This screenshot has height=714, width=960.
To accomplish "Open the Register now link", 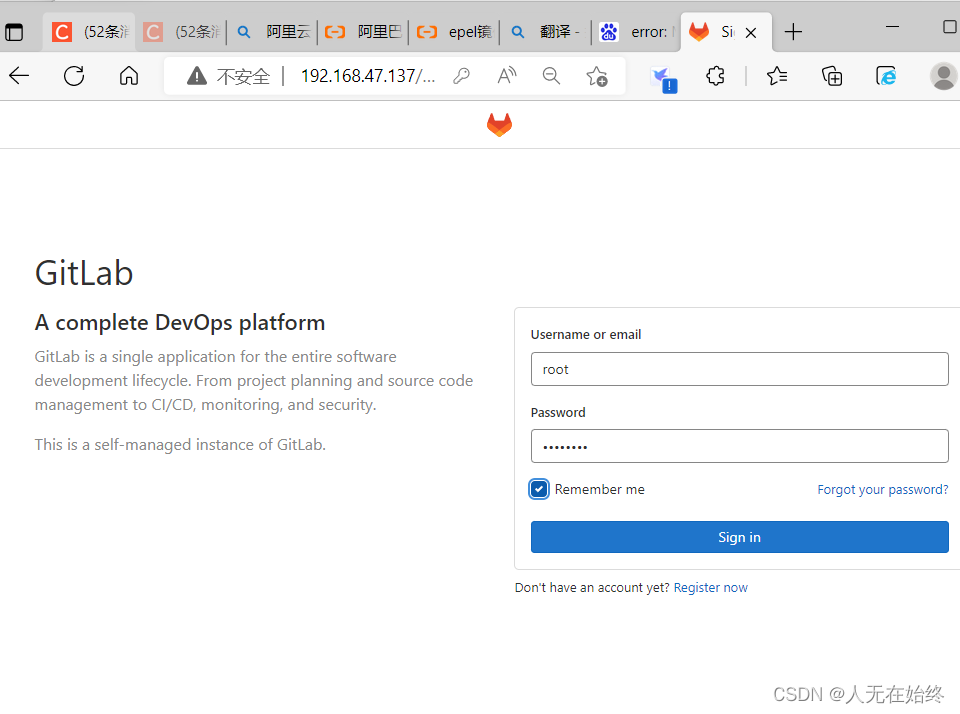I will (711, 587).
